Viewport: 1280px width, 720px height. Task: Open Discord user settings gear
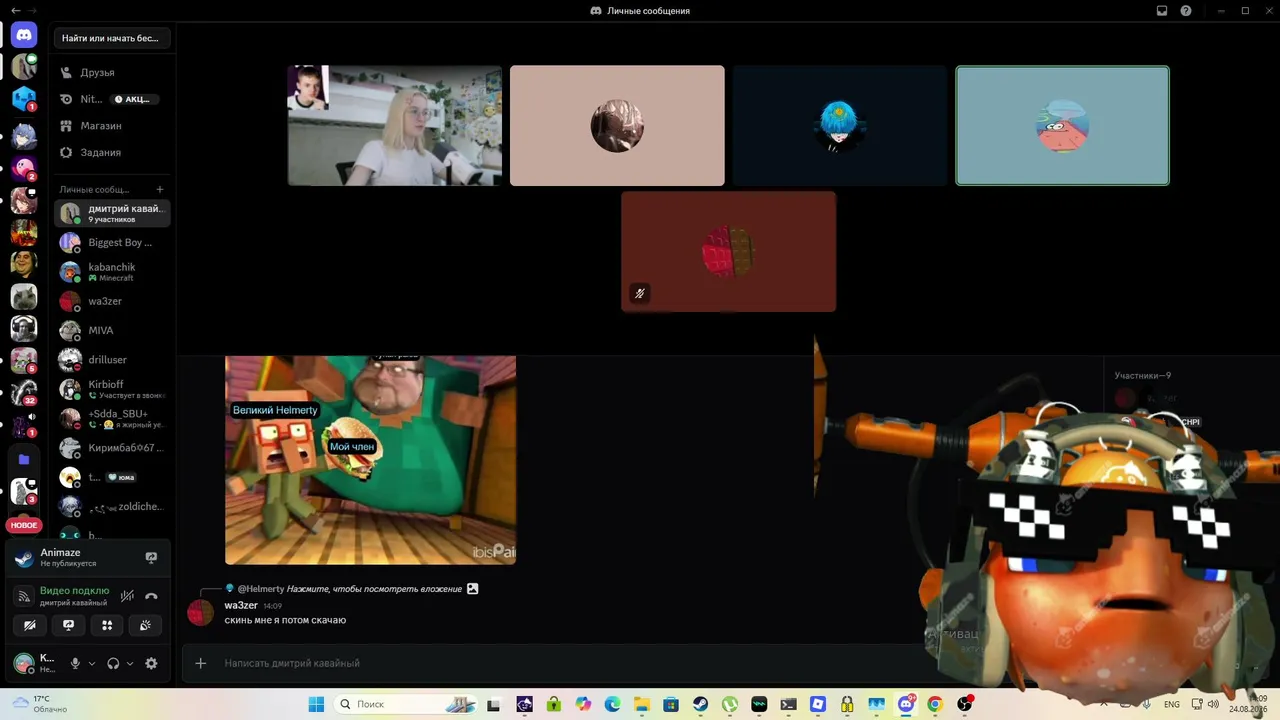151,663
